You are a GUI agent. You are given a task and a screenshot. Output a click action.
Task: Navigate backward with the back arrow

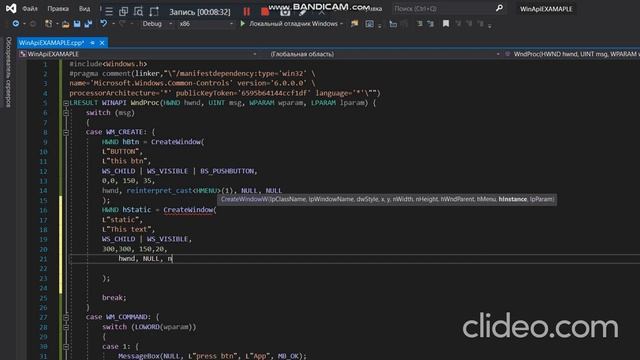tap(16, 24)
